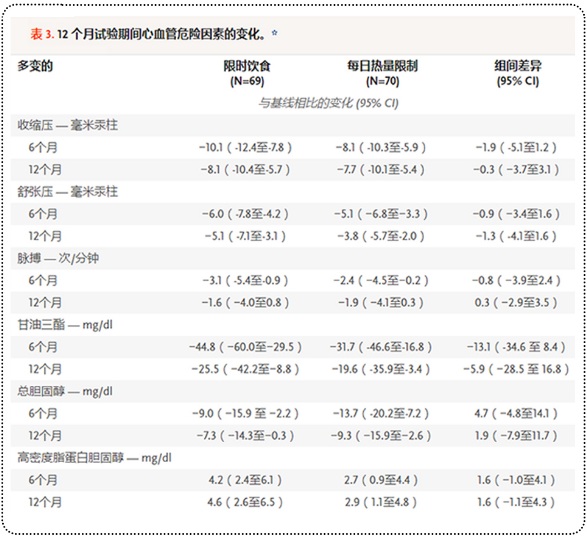Click the value −5.9 (−28.5 至 16.8)
The image size is (587, 536).
point(516,369)
